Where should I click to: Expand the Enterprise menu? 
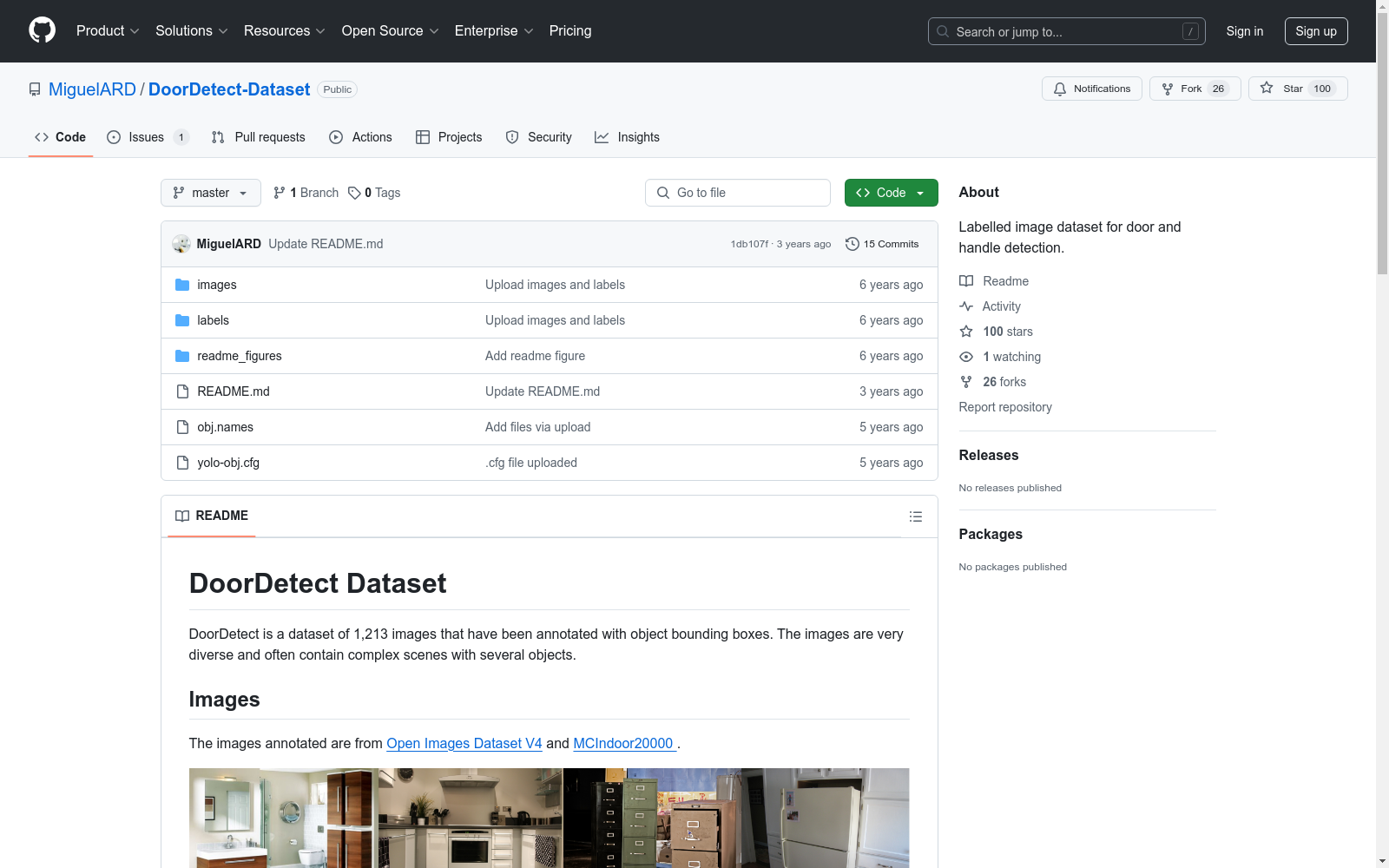coord(494,30)
